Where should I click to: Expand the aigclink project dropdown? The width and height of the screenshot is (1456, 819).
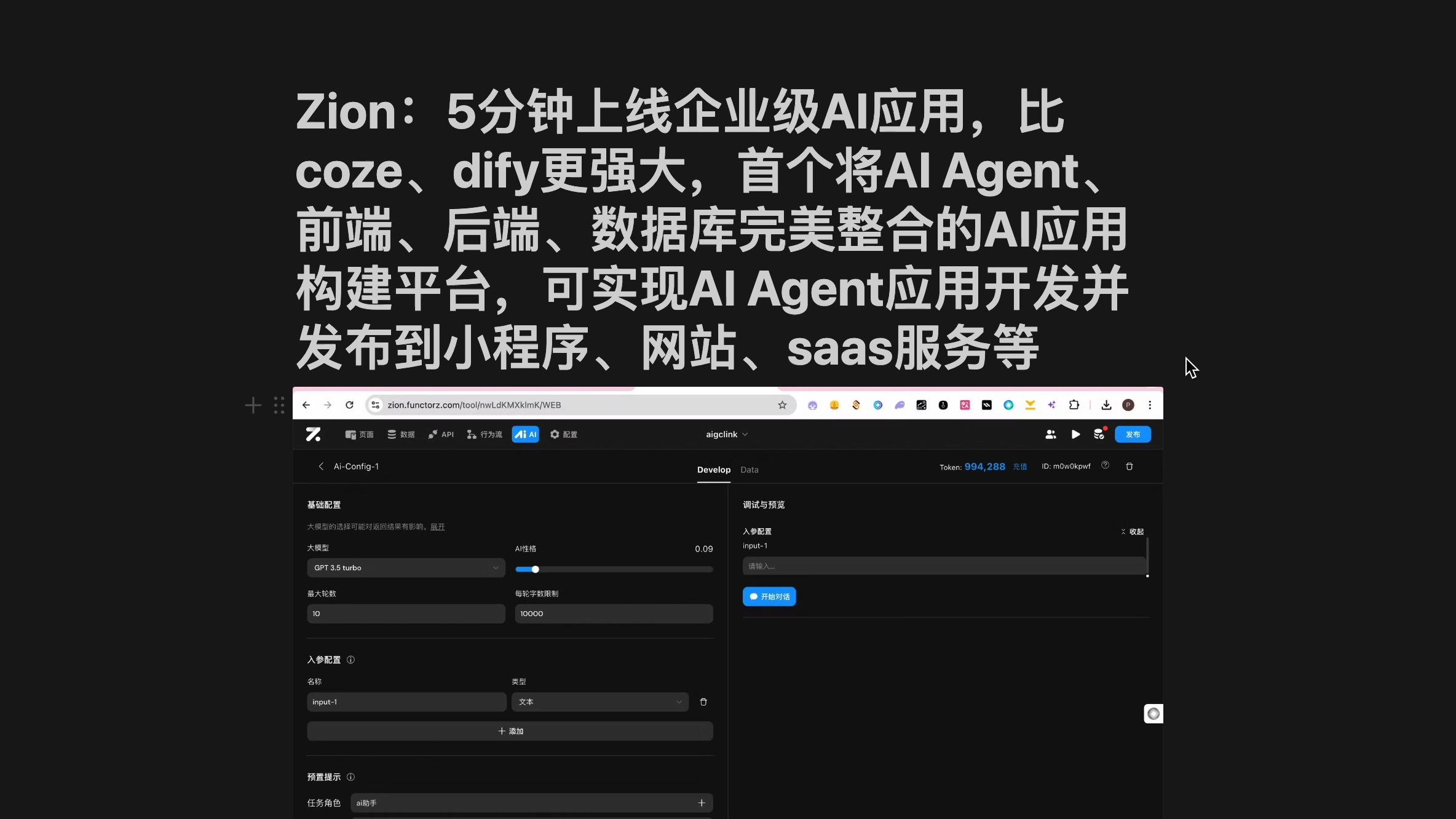pos(727,435)
